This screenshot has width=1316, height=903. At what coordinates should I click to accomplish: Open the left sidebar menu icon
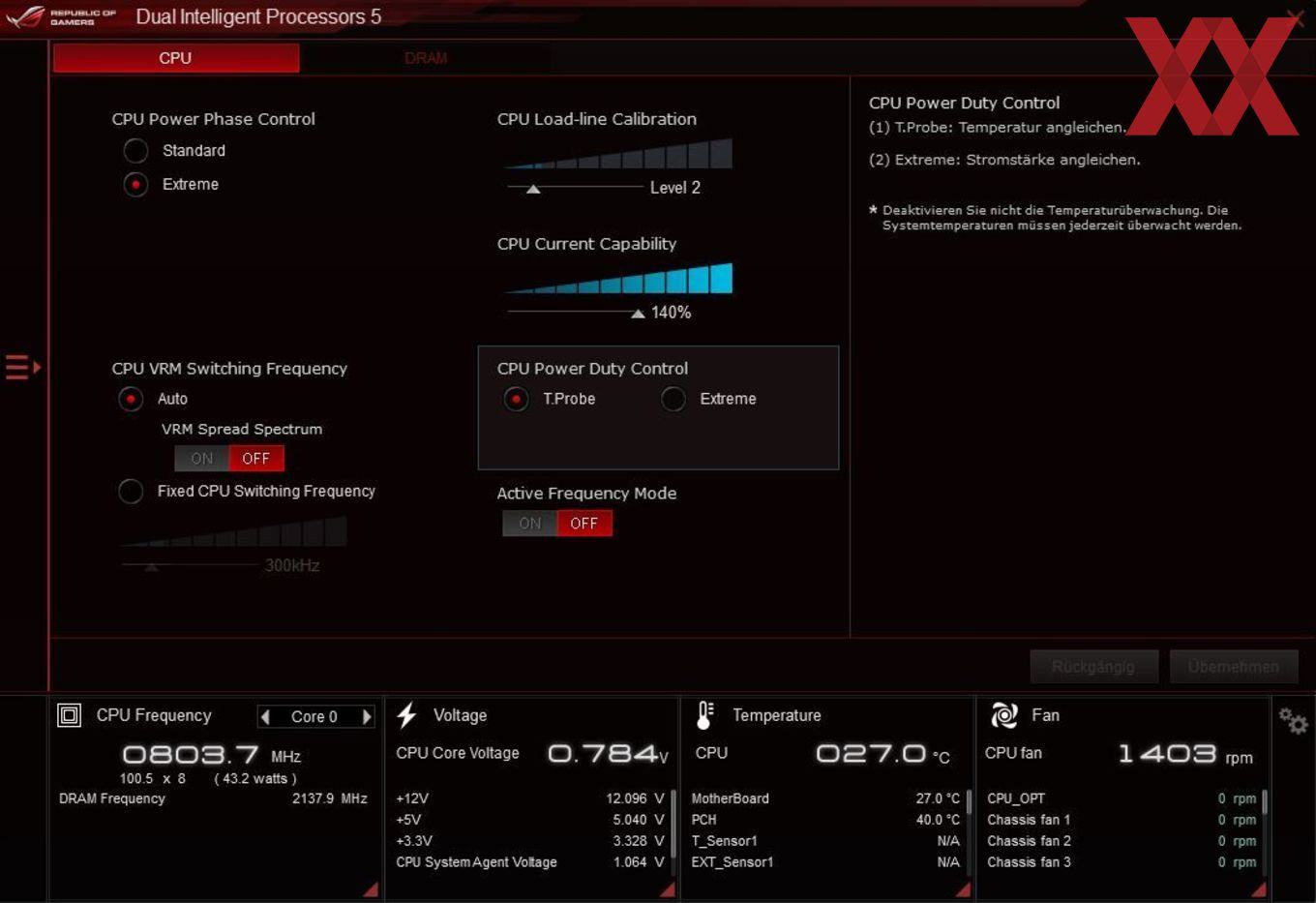point(22,367)
